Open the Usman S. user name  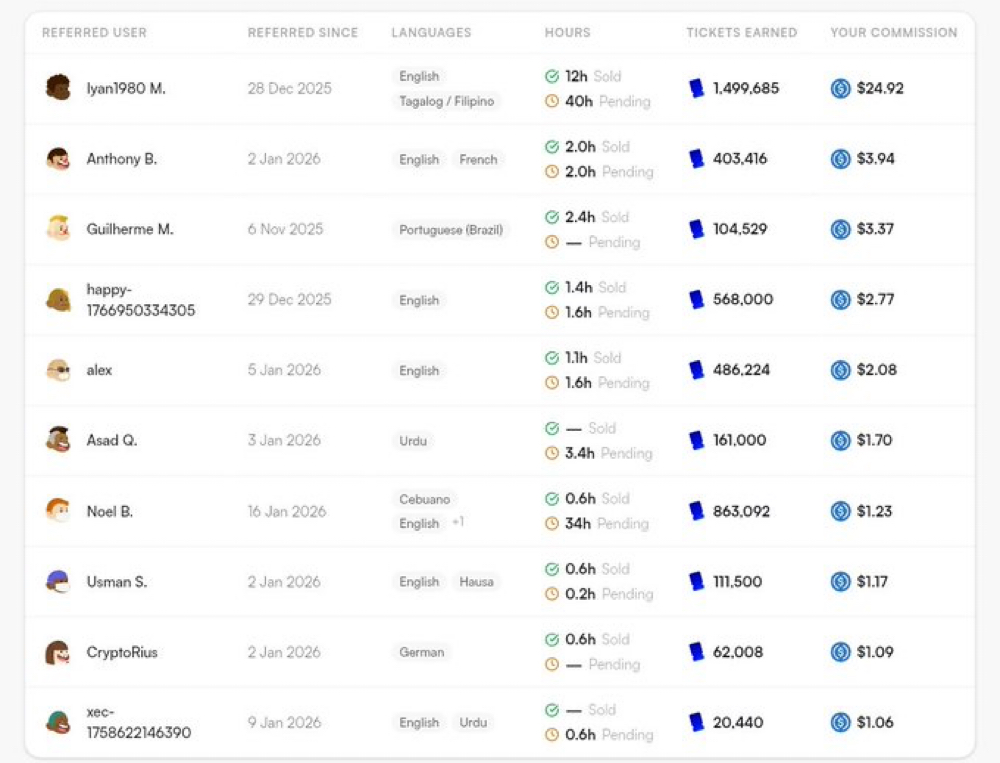click(x=117, y=582)
